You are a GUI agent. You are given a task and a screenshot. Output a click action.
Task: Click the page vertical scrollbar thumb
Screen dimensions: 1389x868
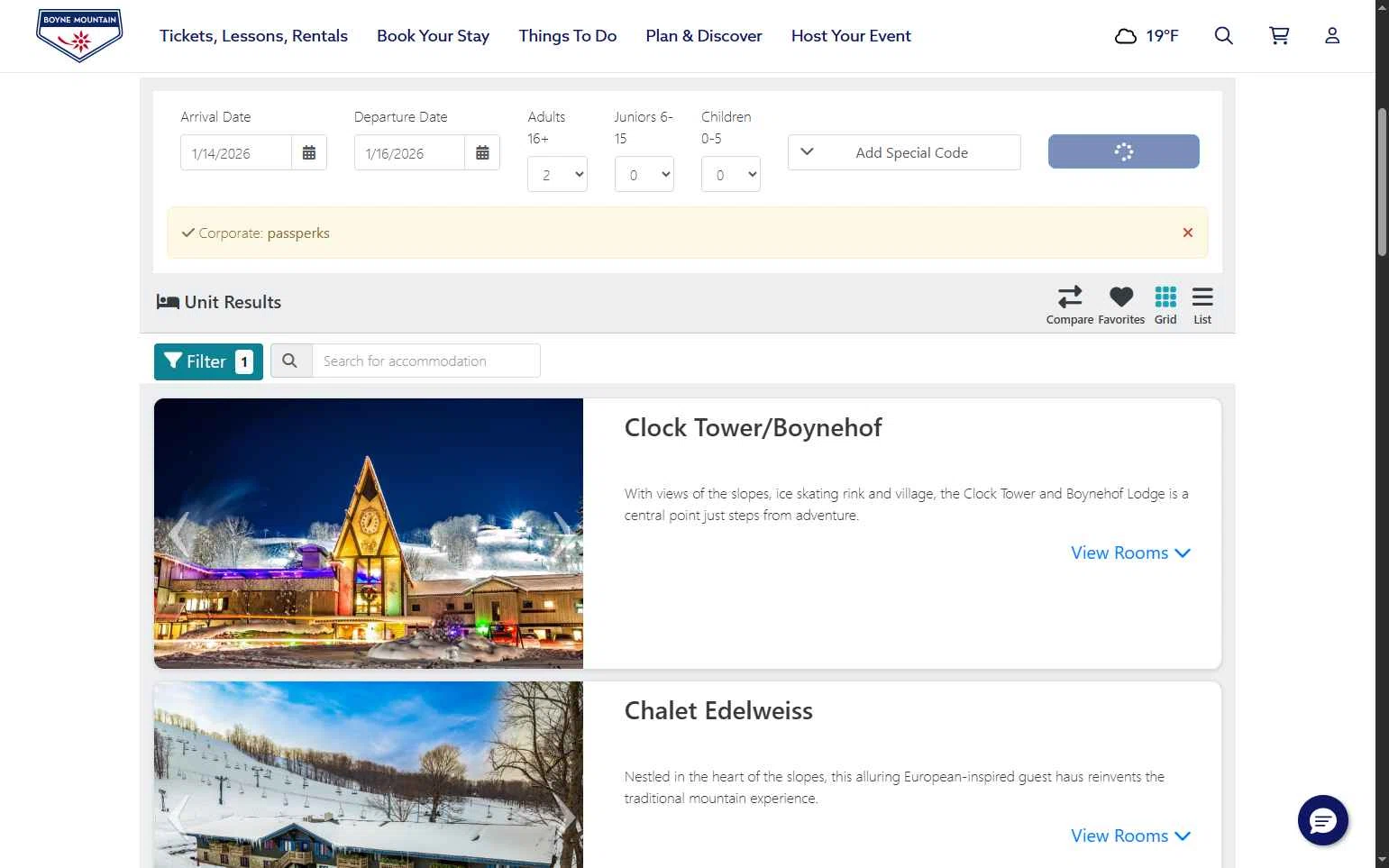(x=1382, y=182)
